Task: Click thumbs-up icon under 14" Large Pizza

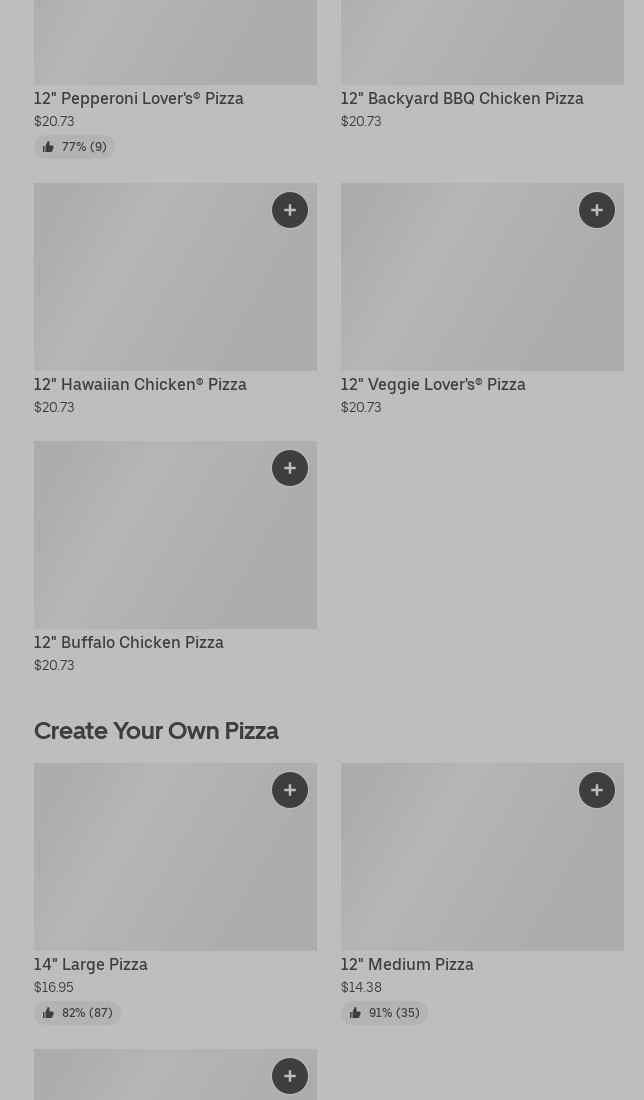Action: coord(48,1013)
